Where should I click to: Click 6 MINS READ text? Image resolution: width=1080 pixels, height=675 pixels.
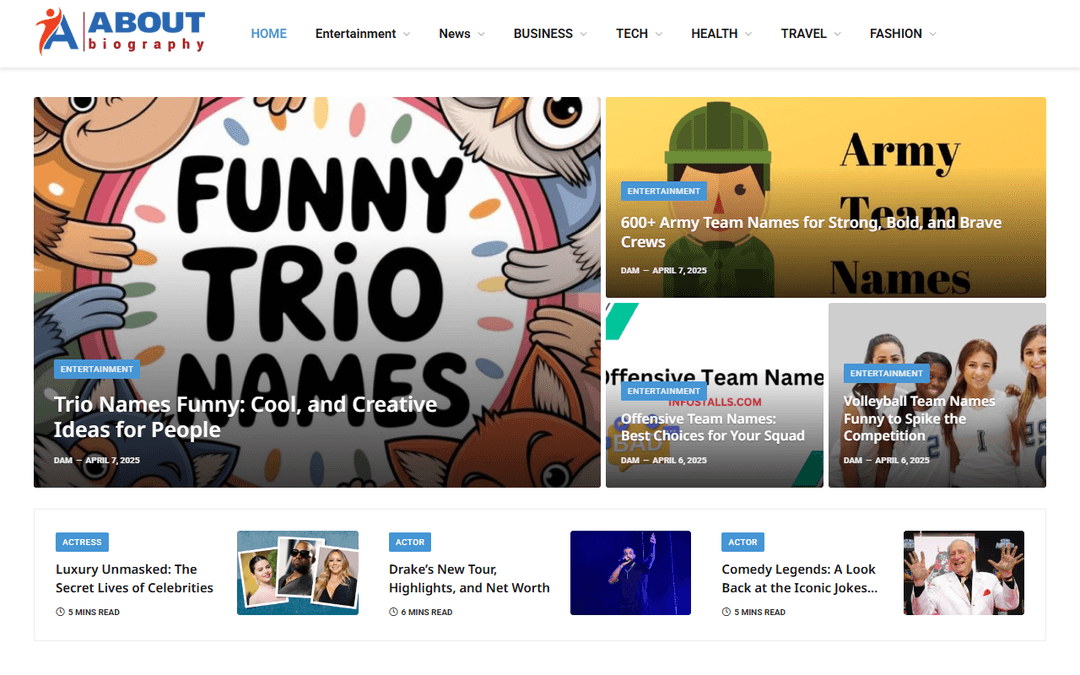(427, 612)
